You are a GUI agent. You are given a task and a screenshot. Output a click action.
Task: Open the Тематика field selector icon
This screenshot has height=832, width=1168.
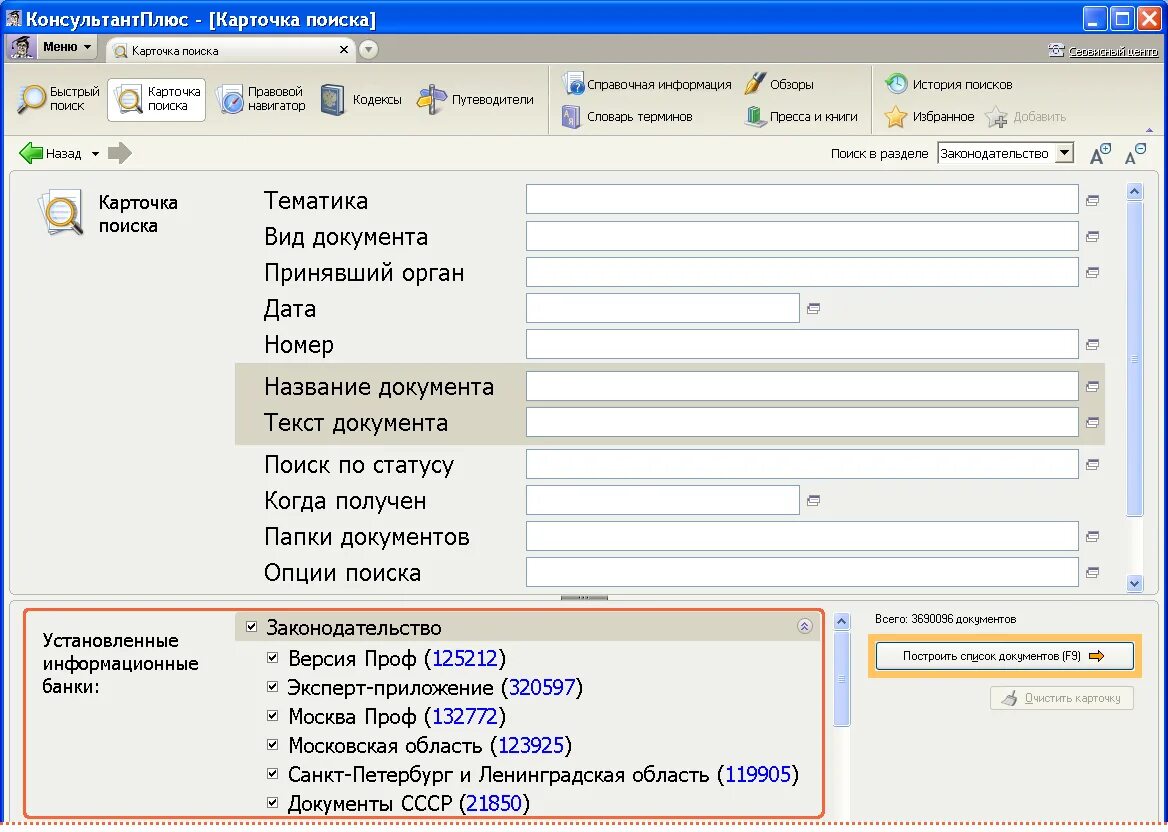click(x=1093, y=200)
